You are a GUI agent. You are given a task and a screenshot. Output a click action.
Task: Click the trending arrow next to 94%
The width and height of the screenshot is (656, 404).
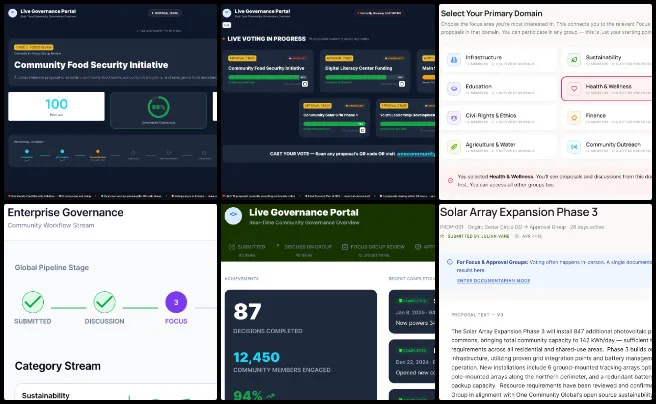(270, 395)
